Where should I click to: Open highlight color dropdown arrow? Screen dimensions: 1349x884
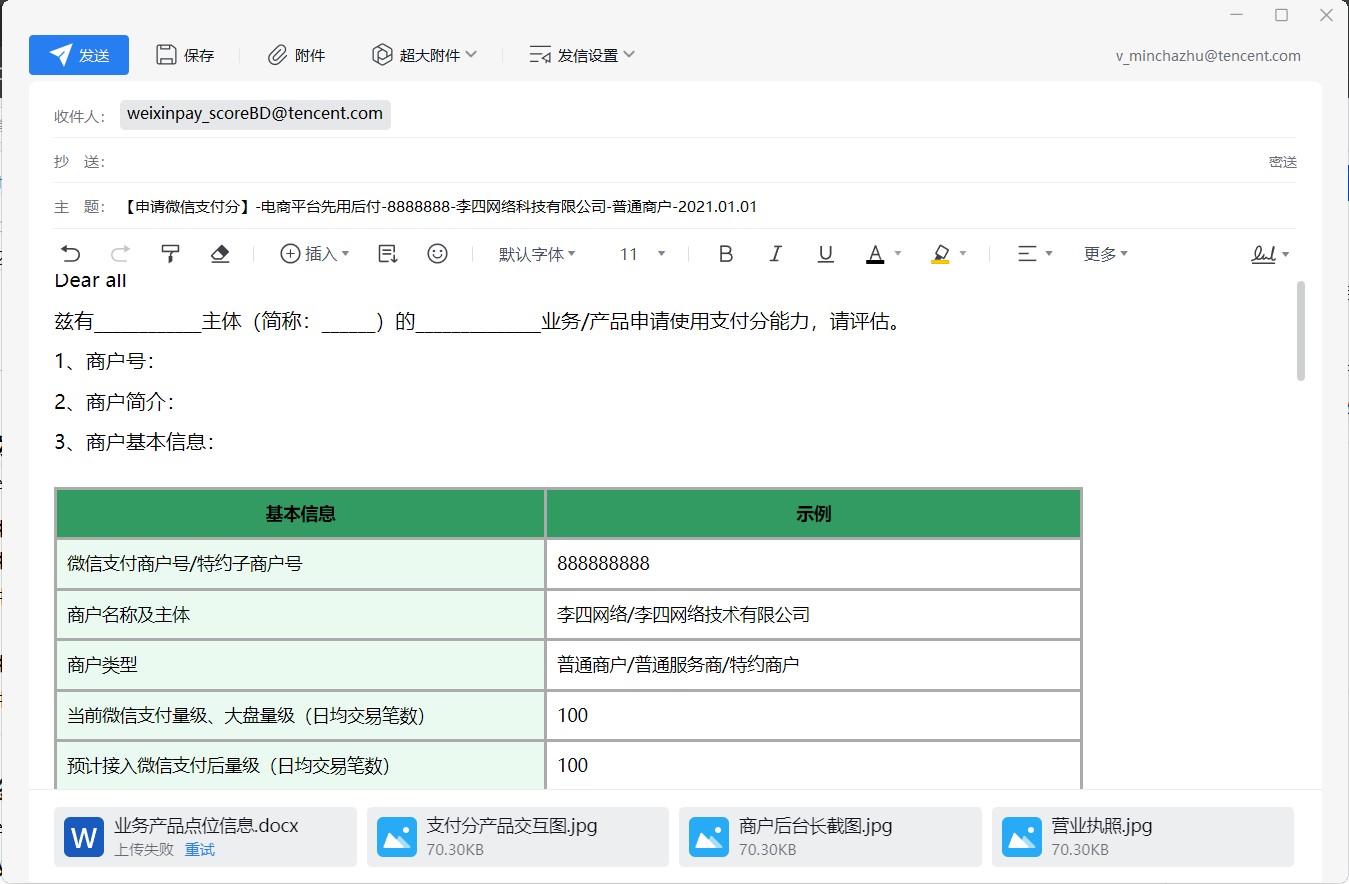(x=963, y=254)
